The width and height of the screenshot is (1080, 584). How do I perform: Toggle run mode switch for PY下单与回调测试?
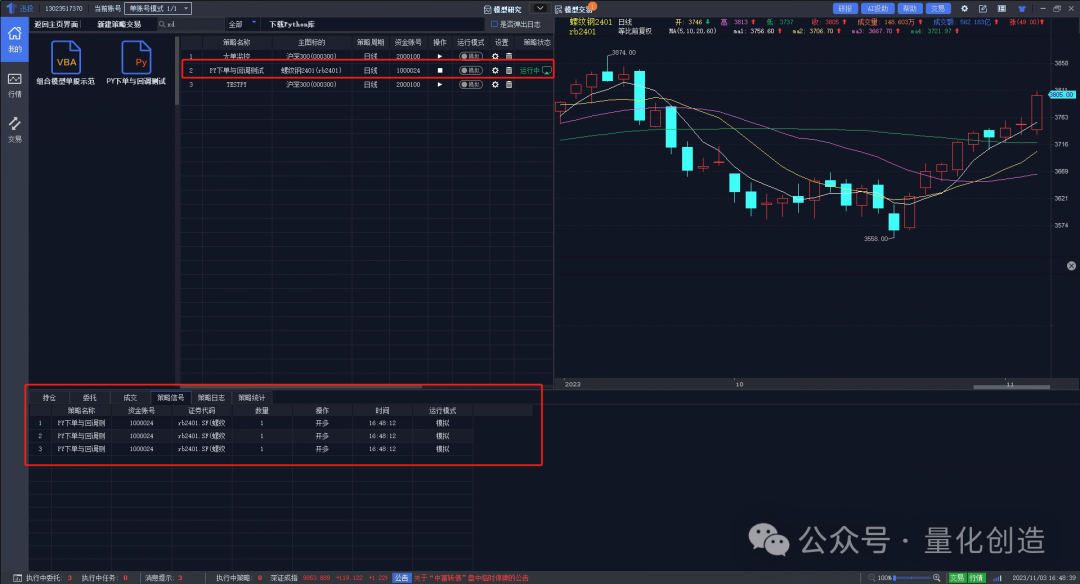click(x=471, y=70)
